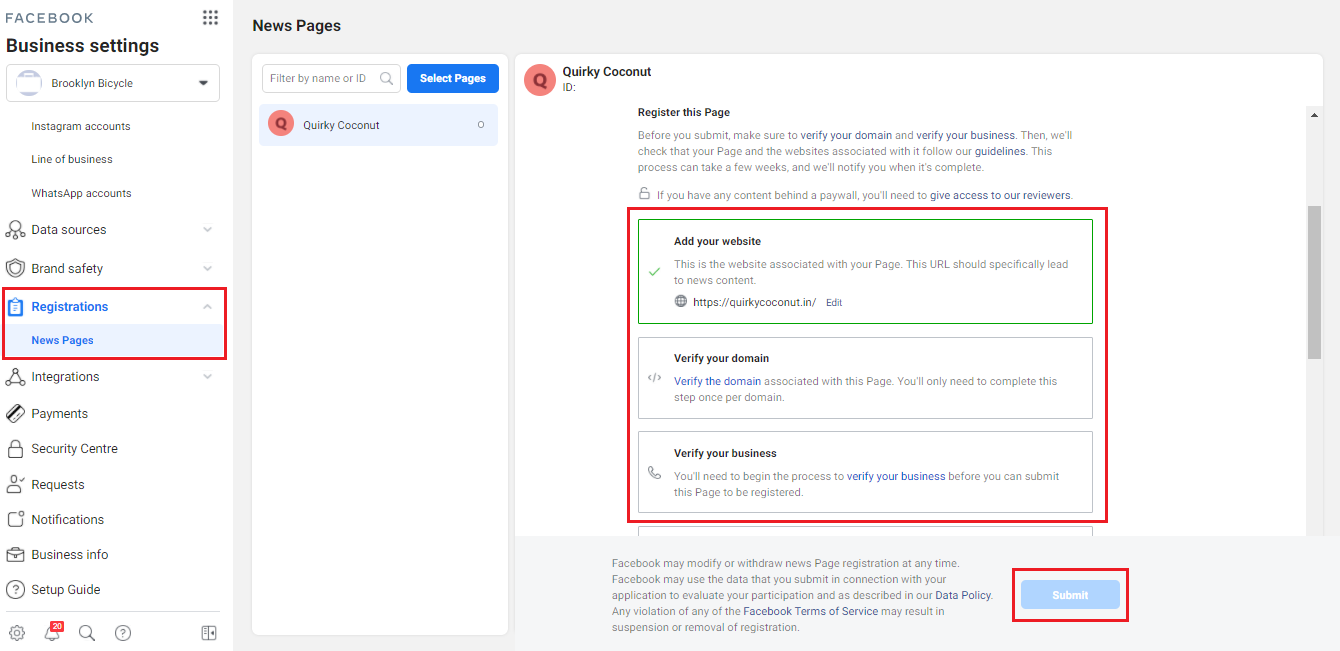Viewport: 1340px width, 651px height.
Task: Open help question mark in bottom bar
Action: click(123, 633)
